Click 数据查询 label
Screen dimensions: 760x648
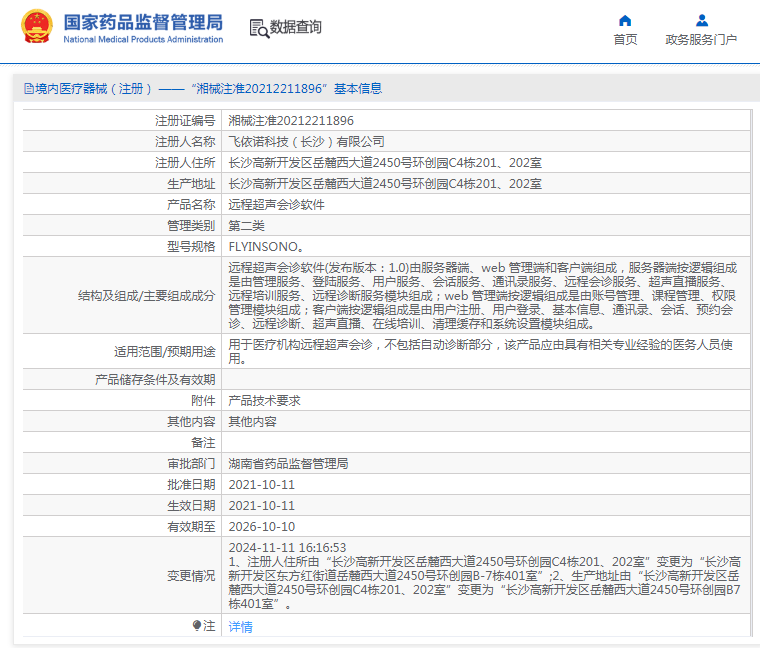pyautogui.click(x=295, y=27)
